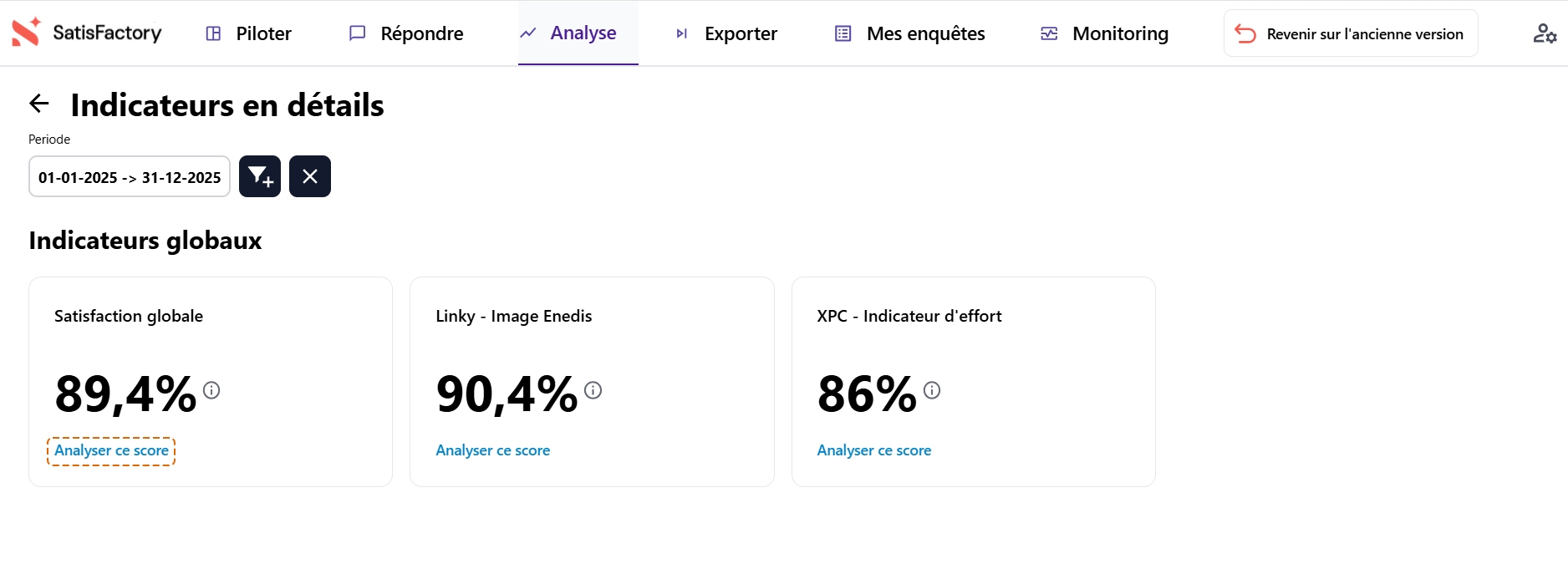Show info for Linky - Image Enedis score
Screen dimensions: 1568x569
coord(593,390)
